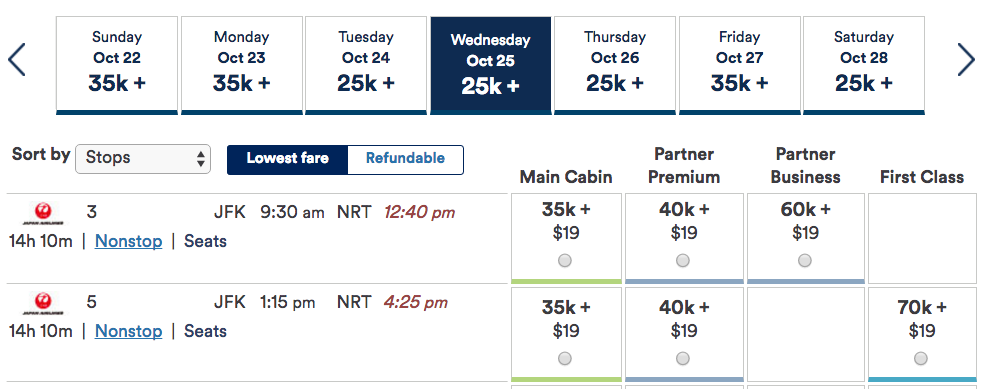The width and height of the screenshot is (983, 389).
Task: Open Nonstop link for 1:15 pm flight
Action: [129, 331]
